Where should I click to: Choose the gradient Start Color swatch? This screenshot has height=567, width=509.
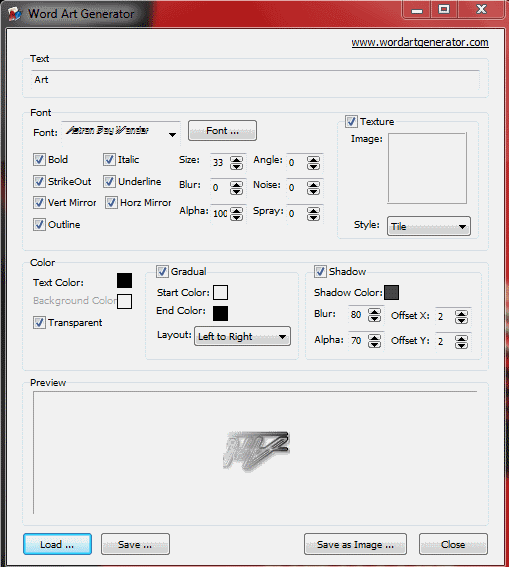(x=221, y=293)
